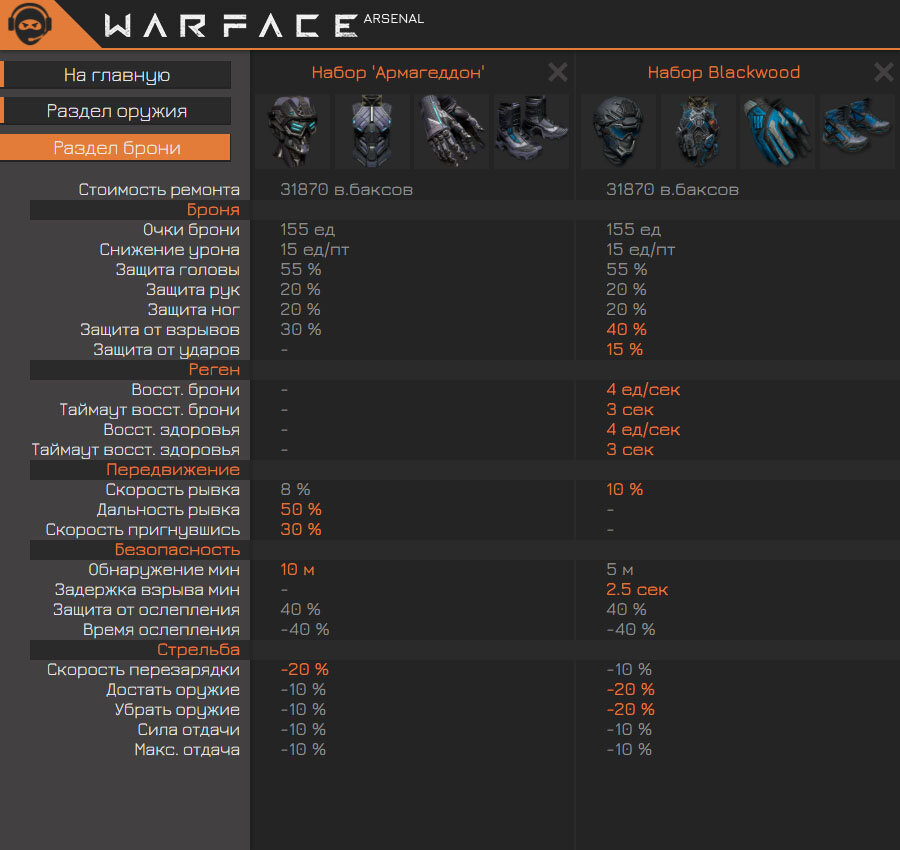
Task: Click Армагеддон's 30 % crouch speed value
Action: click(301, 530)
